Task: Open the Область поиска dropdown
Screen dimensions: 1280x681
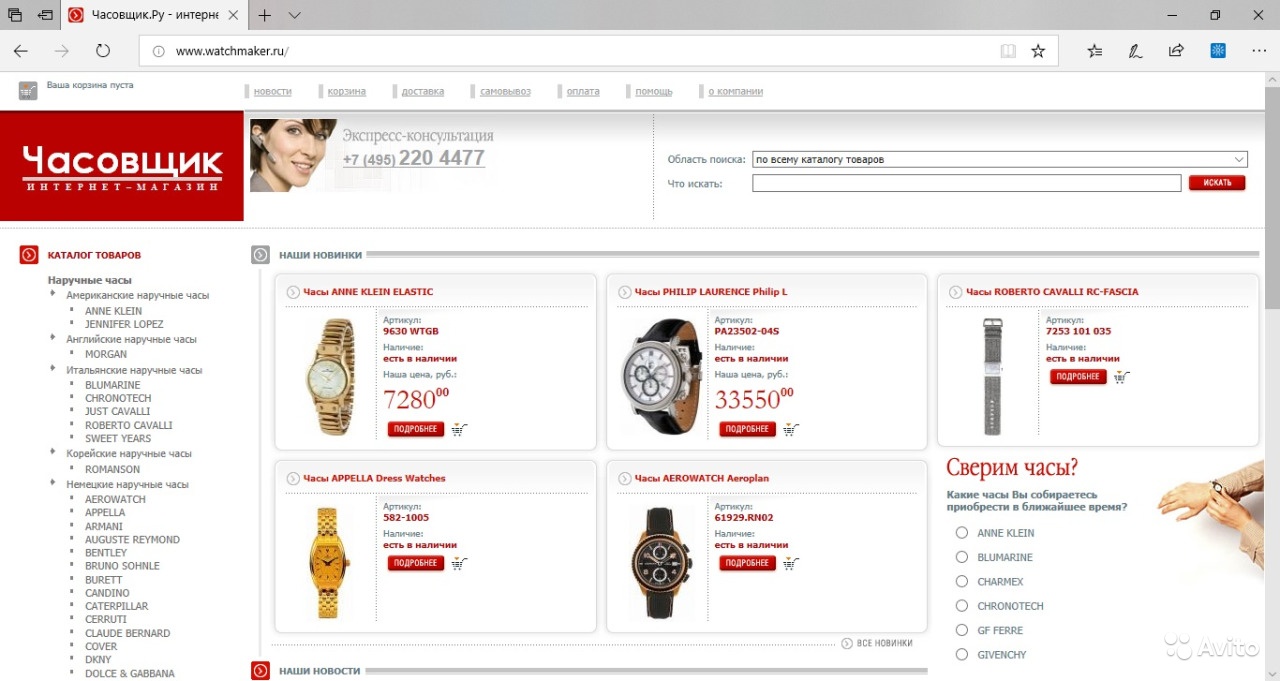Action: coord(1000,159)
